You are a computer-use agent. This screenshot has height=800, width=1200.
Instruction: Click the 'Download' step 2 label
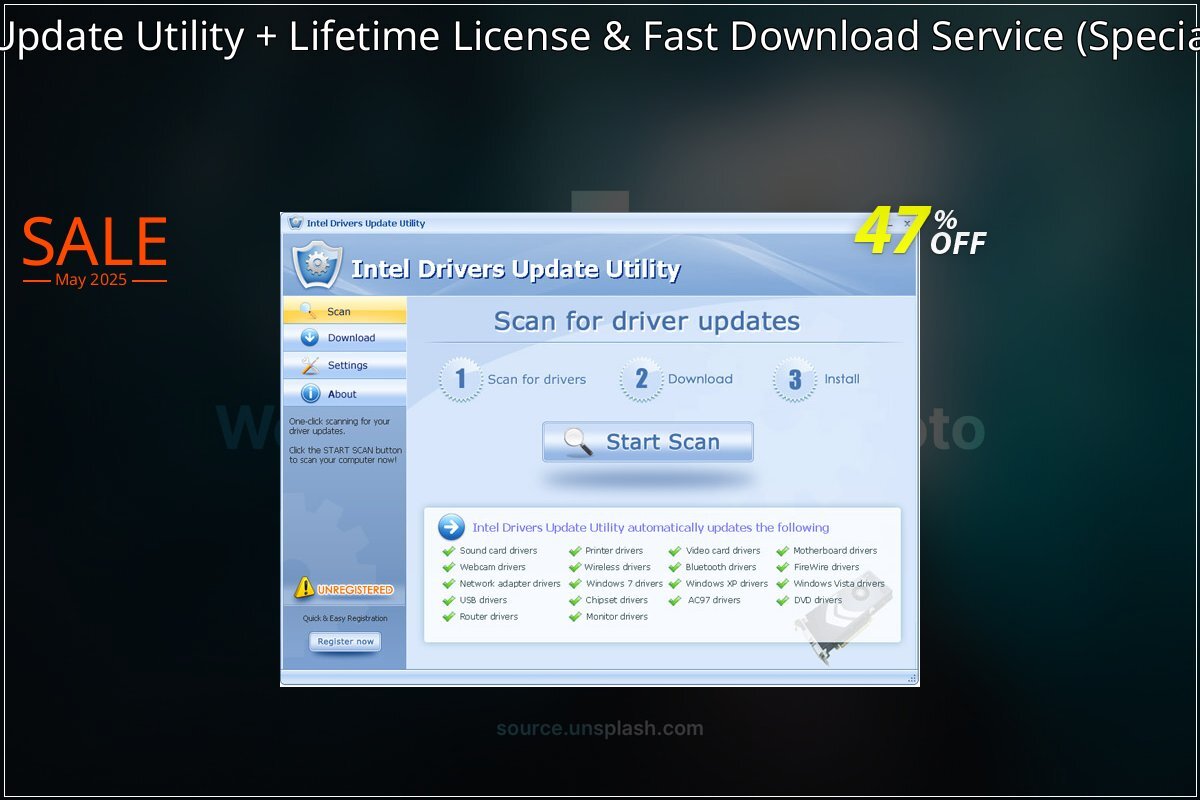[700, 379]
